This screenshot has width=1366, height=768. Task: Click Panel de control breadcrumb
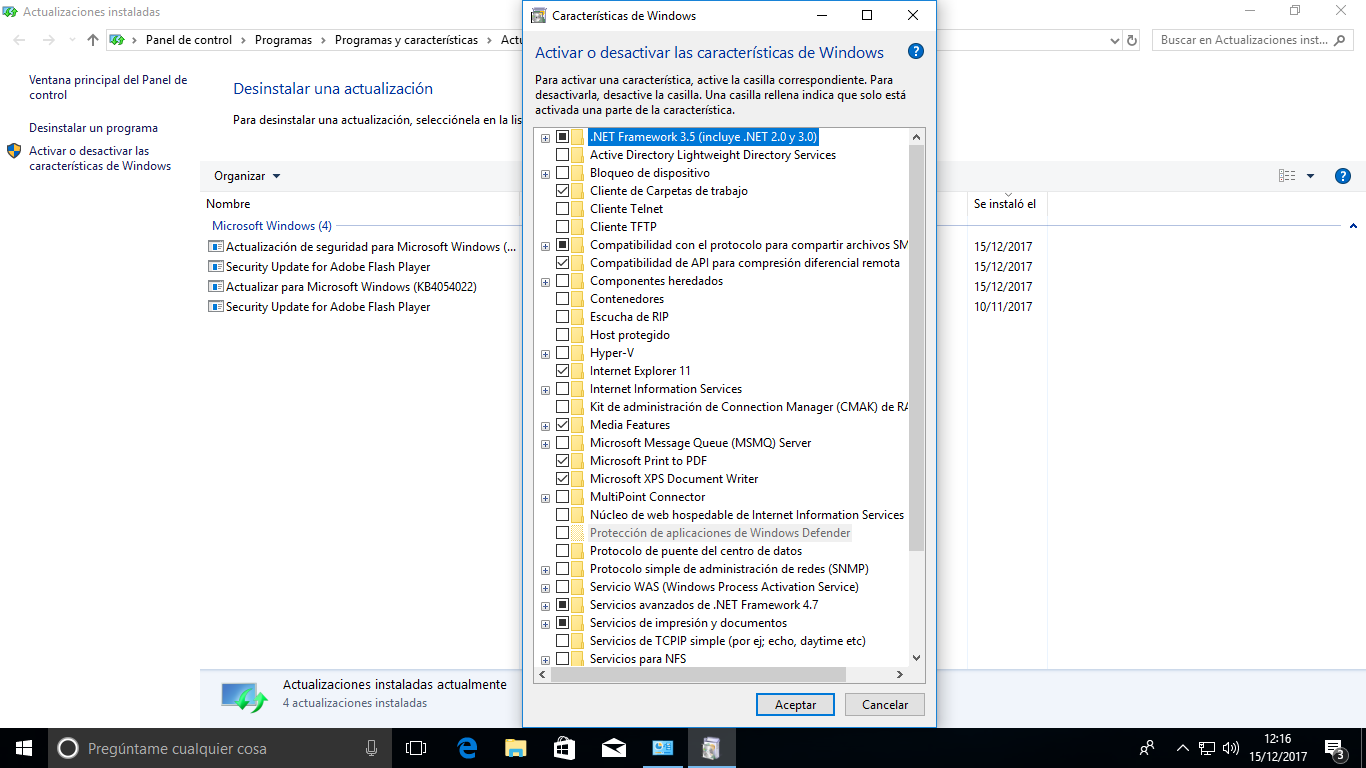click(189, 40)
